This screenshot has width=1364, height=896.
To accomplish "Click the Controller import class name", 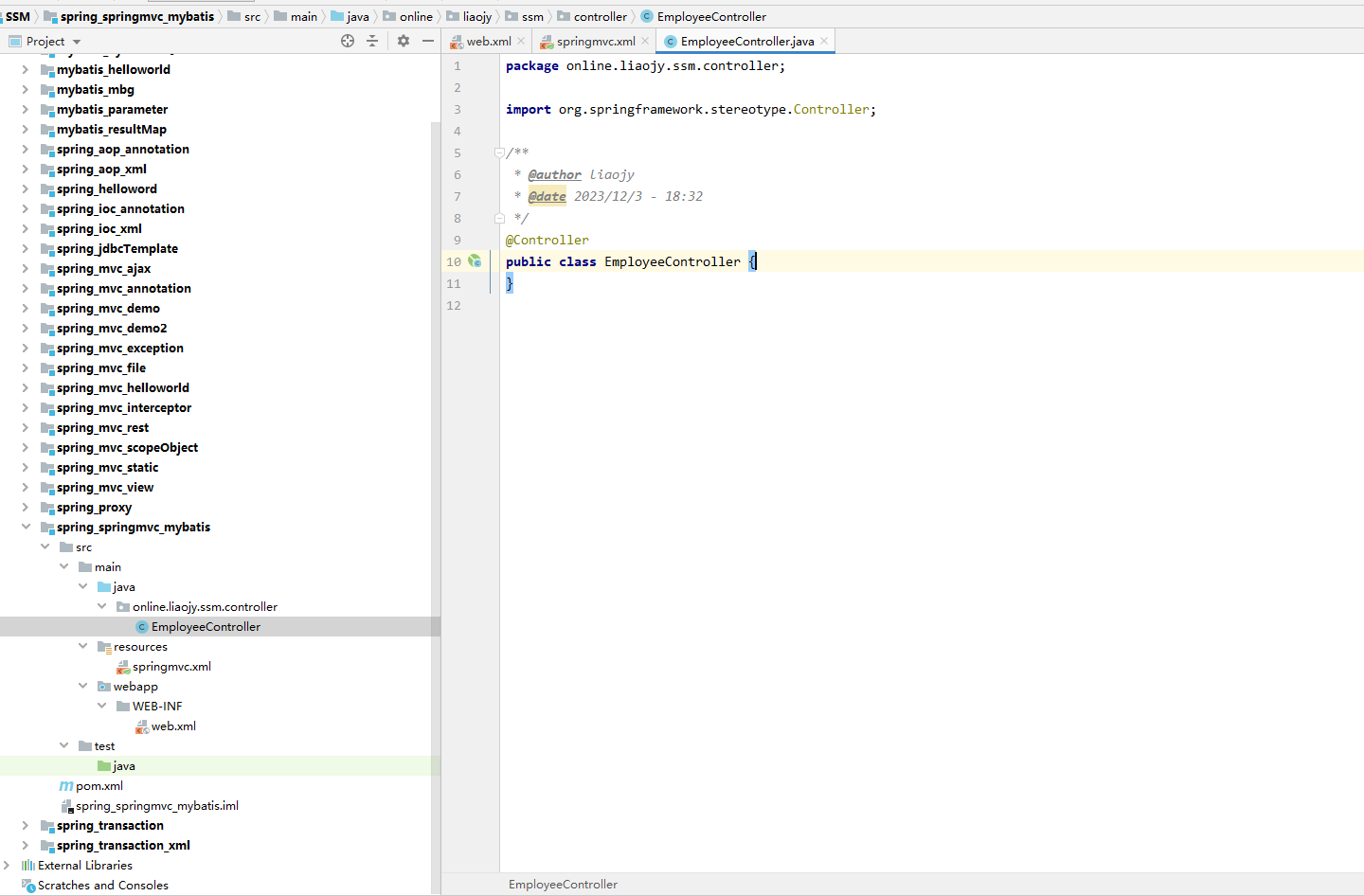I will [x=831, y=109].
